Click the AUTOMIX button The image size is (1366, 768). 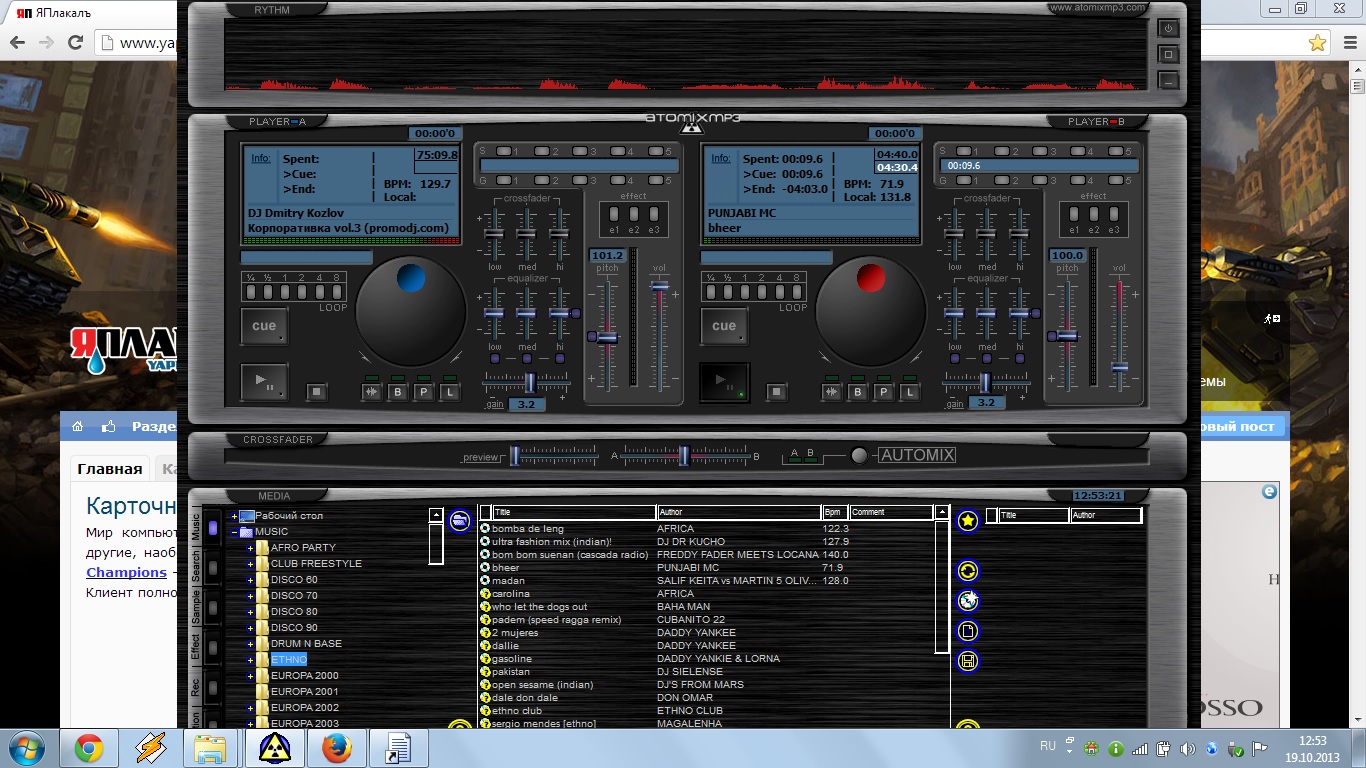pyautogui.click(x=917, y=455)
